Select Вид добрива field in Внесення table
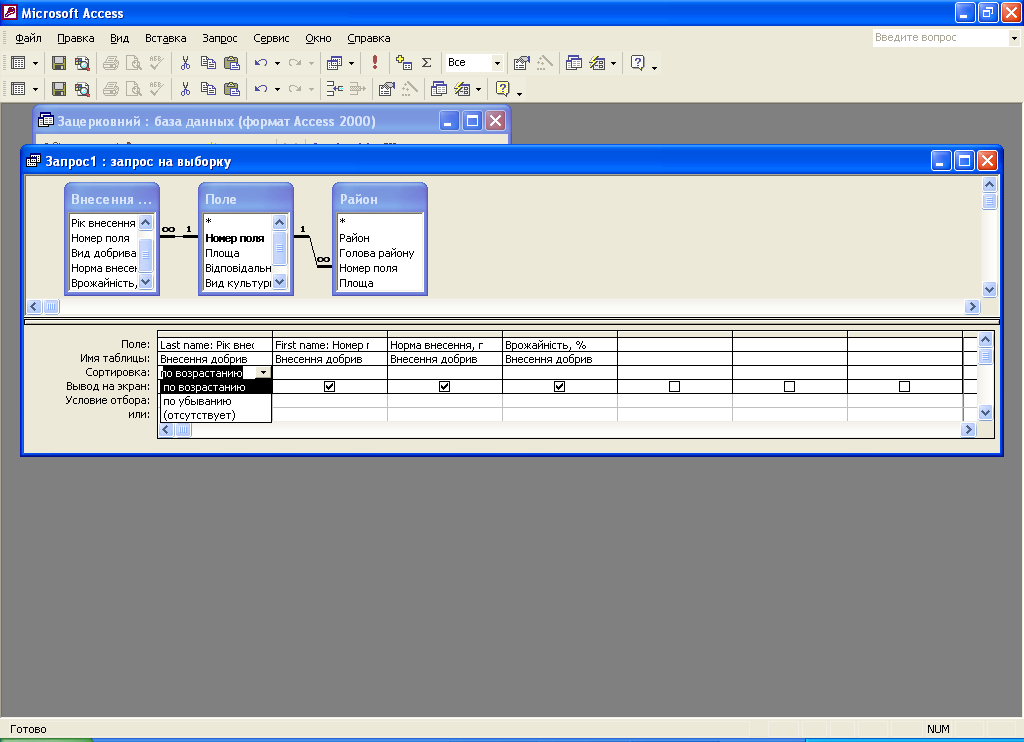This screenshot has height=742, width=1024. coord(104,253)
